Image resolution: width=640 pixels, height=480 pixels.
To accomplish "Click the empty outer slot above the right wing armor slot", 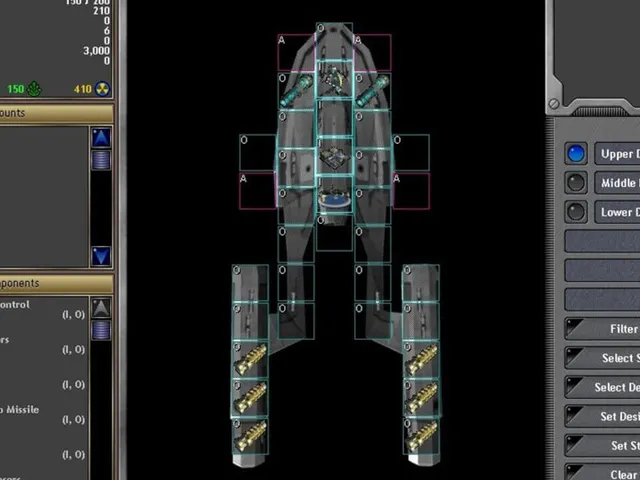I will [411, 152].
